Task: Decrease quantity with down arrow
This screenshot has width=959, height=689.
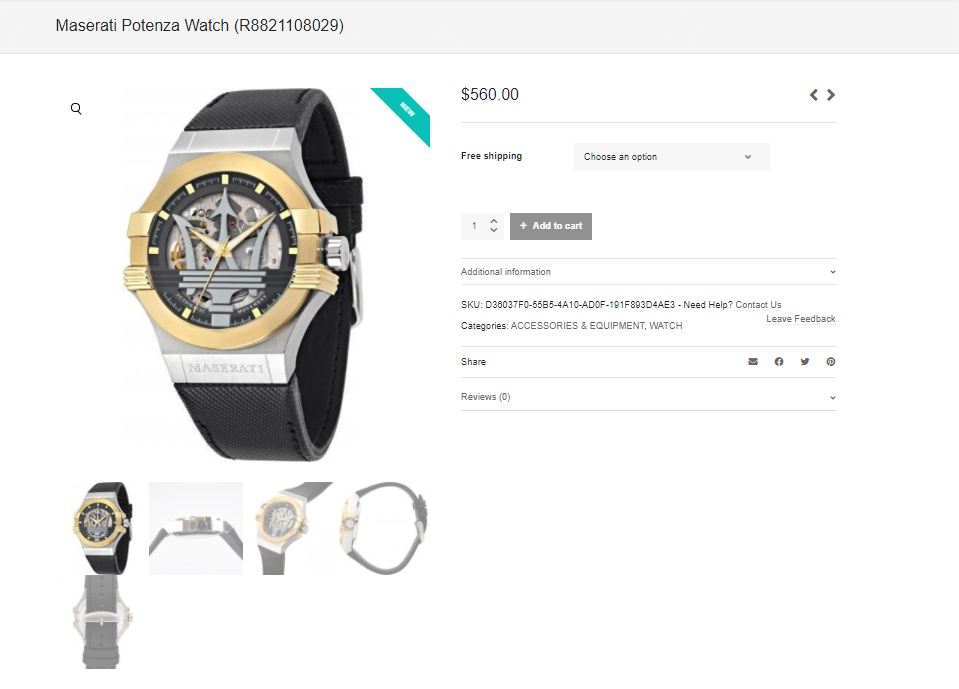Action: (494, 230)
